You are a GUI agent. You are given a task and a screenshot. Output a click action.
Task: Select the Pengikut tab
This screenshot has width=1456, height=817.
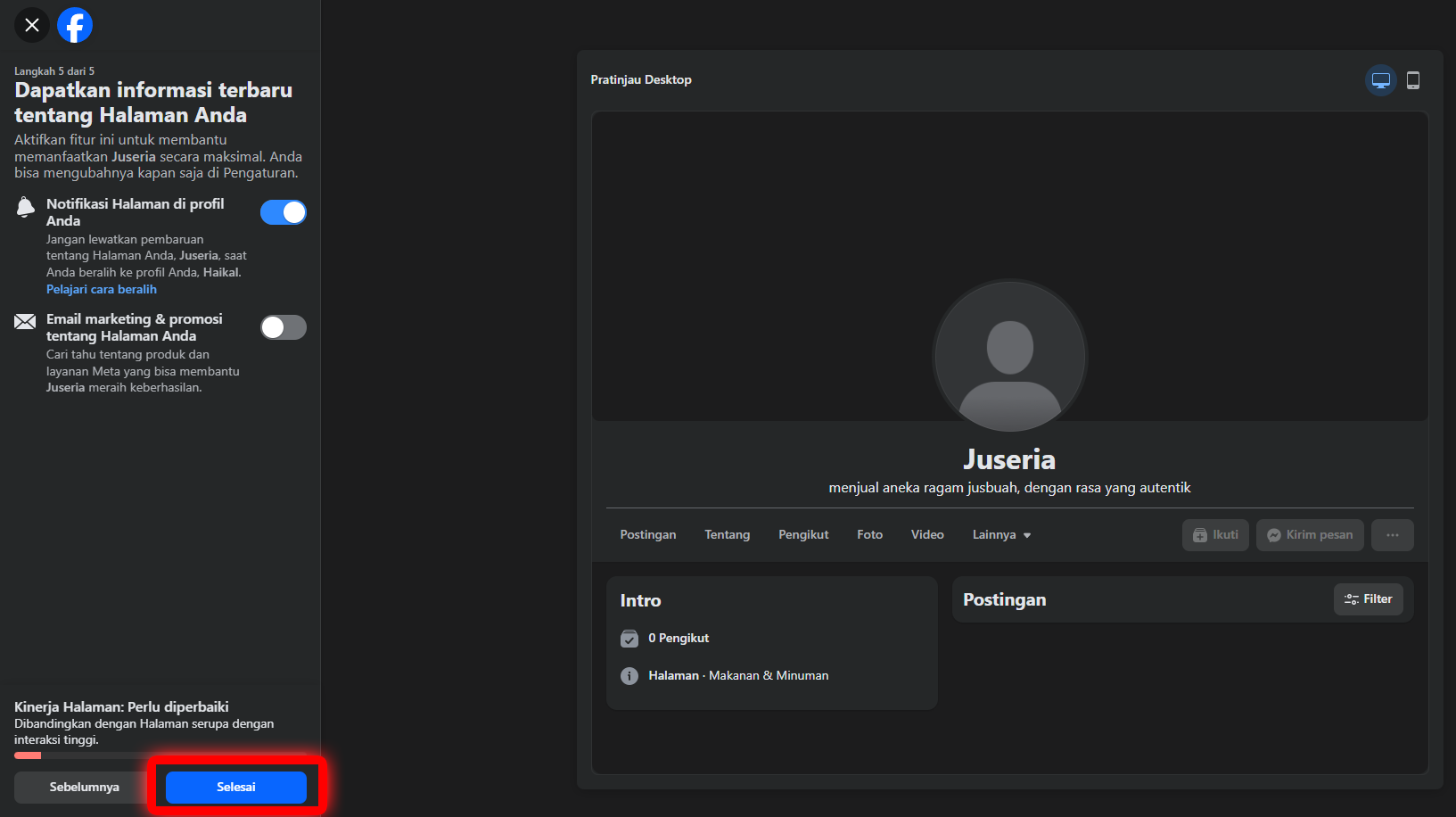click(x=803, y=535)
